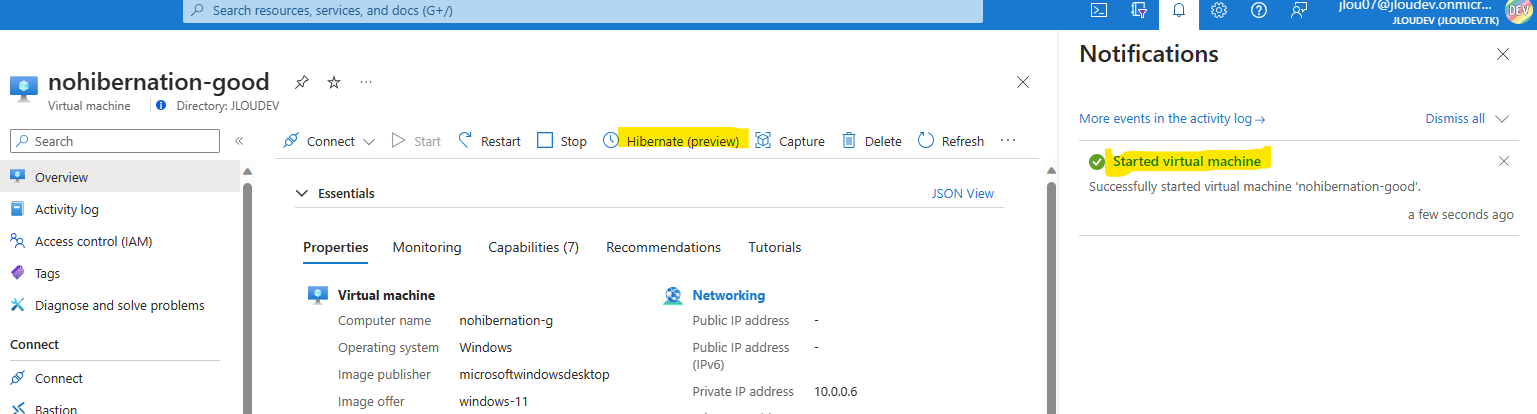Expand the Connect dropdown arrow
This screenshot has width=1537, height=414.
(x=368, y=141)
